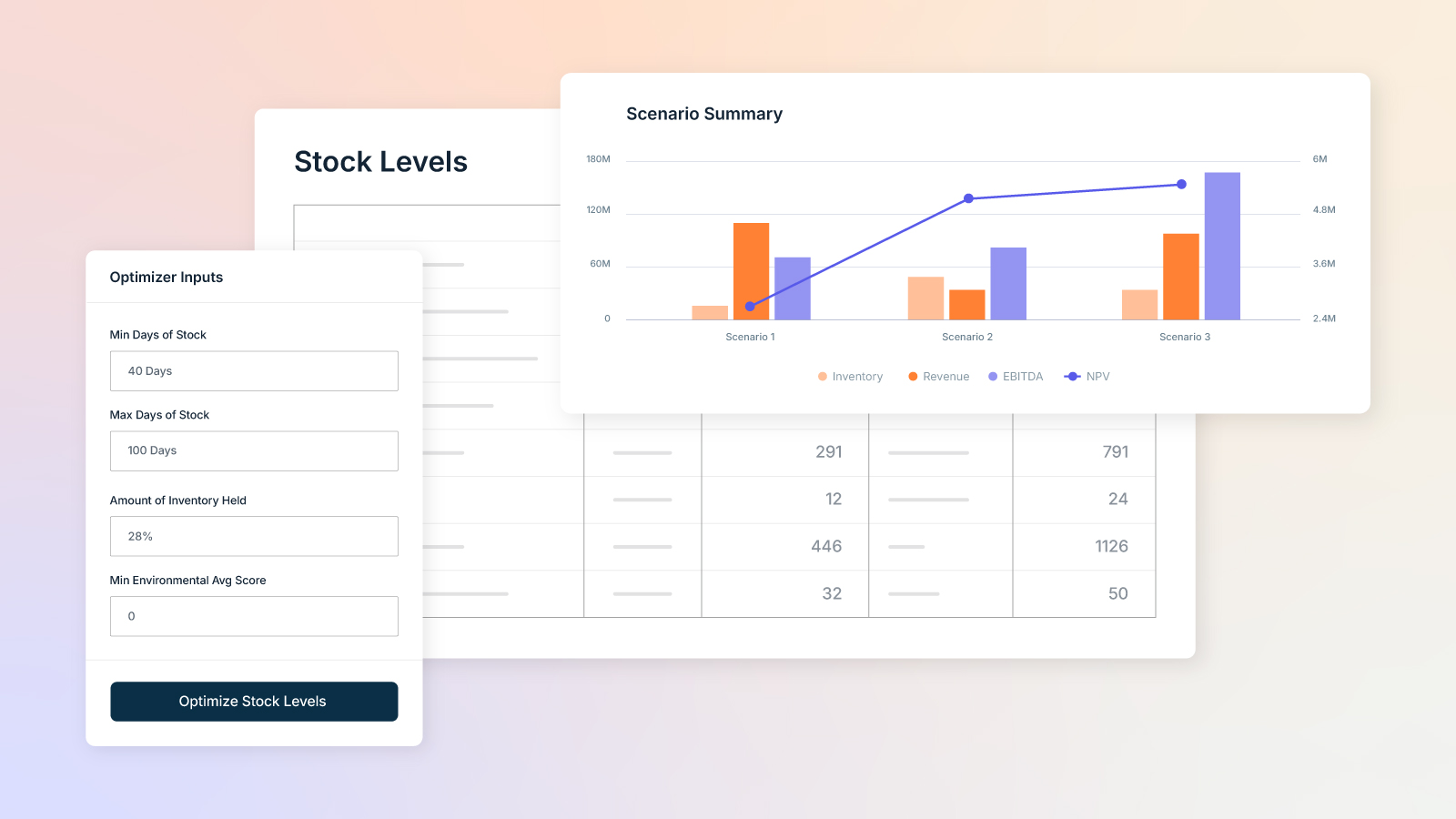Viewport: 1456px width, 819px height.
Task: Click the Scenario 1 Inventory bar
Action: tap(710, 313)
